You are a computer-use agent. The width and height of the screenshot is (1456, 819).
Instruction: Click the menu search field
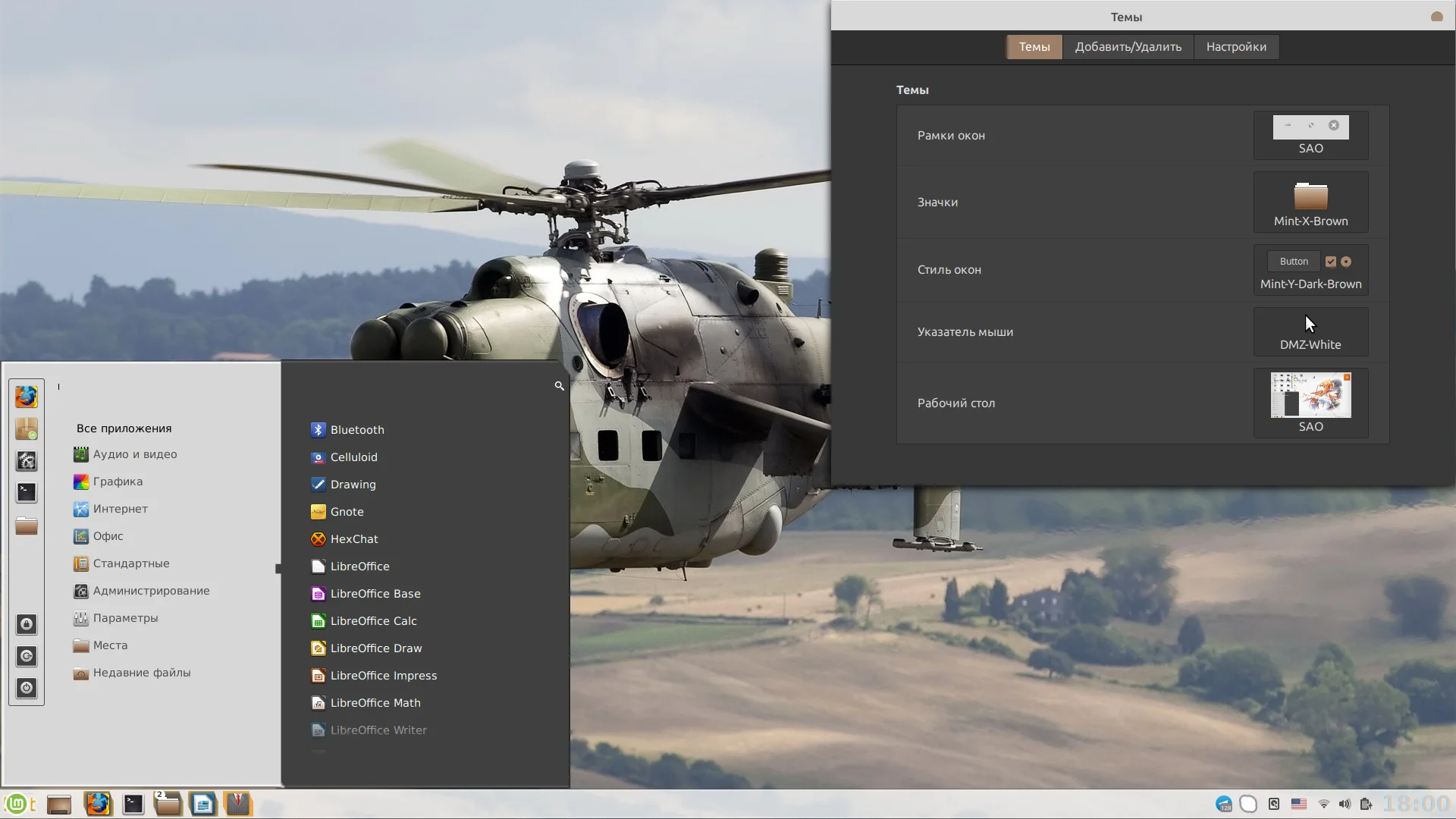coord(303,386)
